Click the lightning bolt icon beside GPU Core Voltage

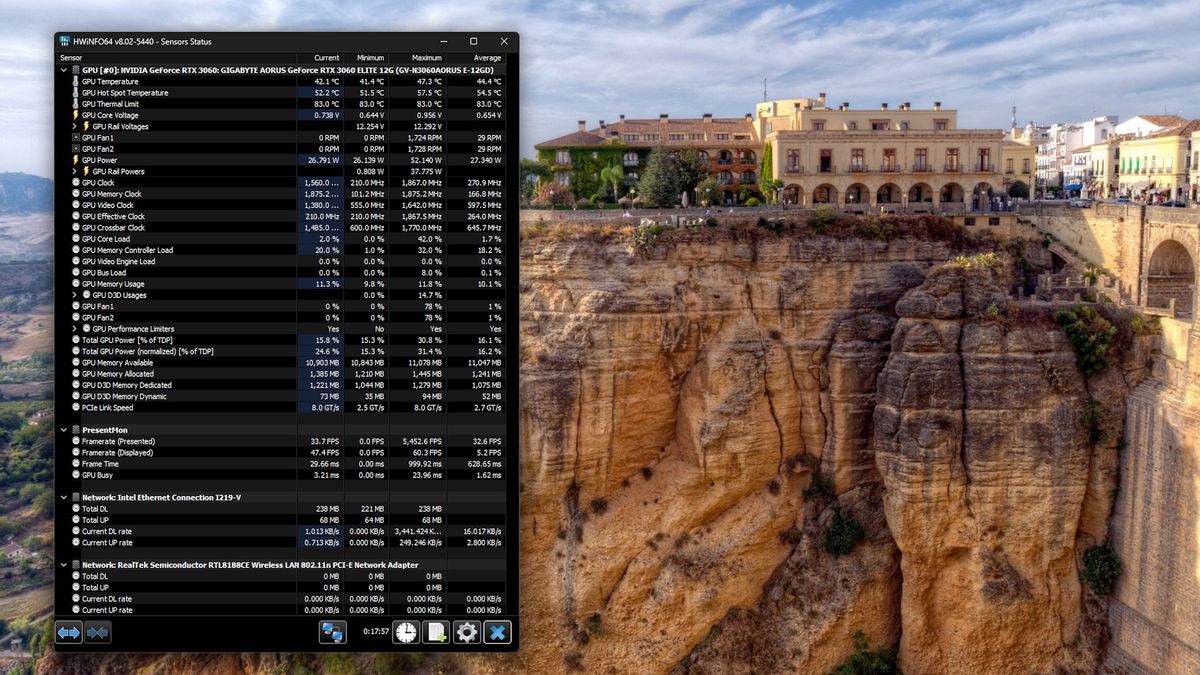[x=77, y=115]
